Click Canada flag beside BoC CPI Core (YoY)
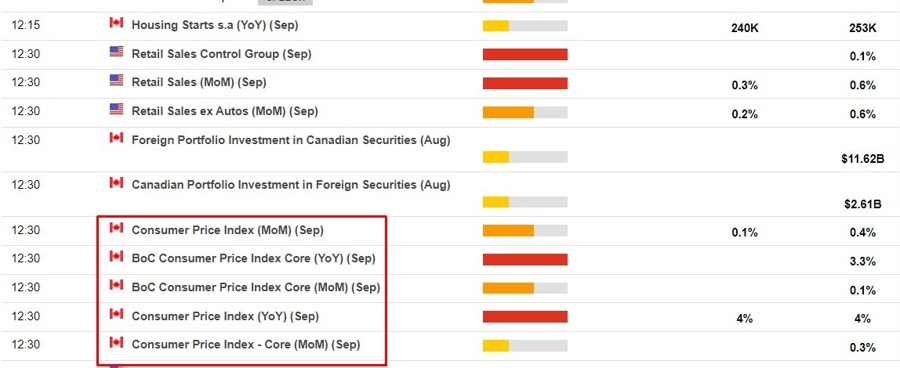The image size is (900, 368). (x=117, y=256)
